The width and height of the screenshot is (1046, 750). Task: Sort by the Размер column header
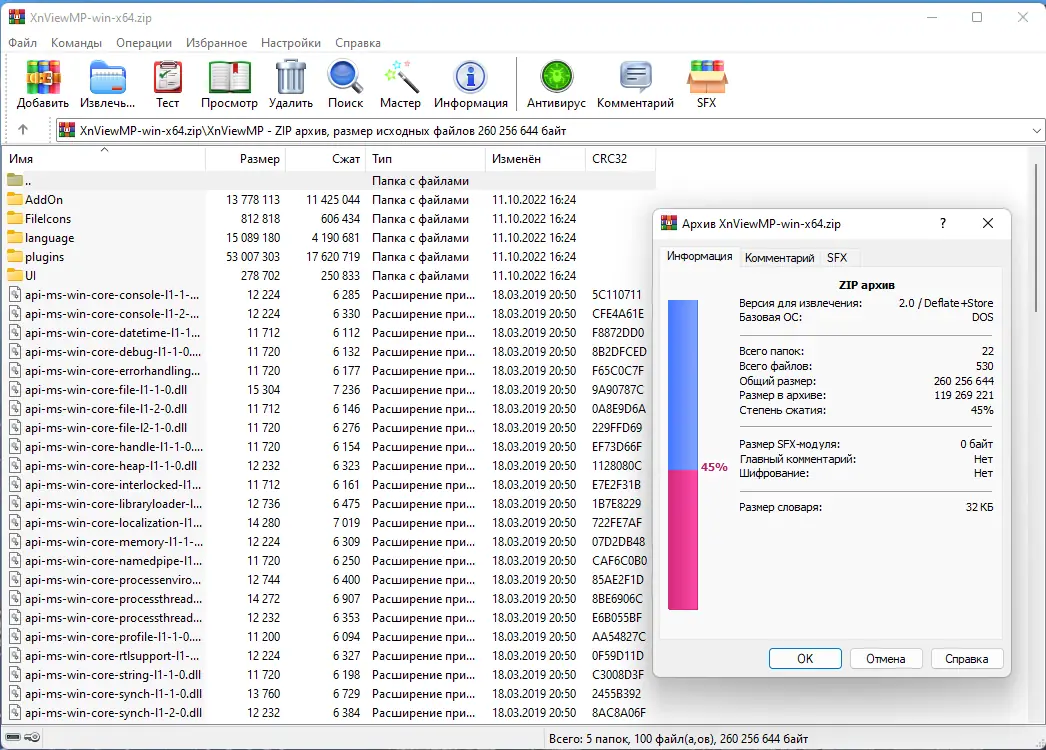click(x=245, y=159)
